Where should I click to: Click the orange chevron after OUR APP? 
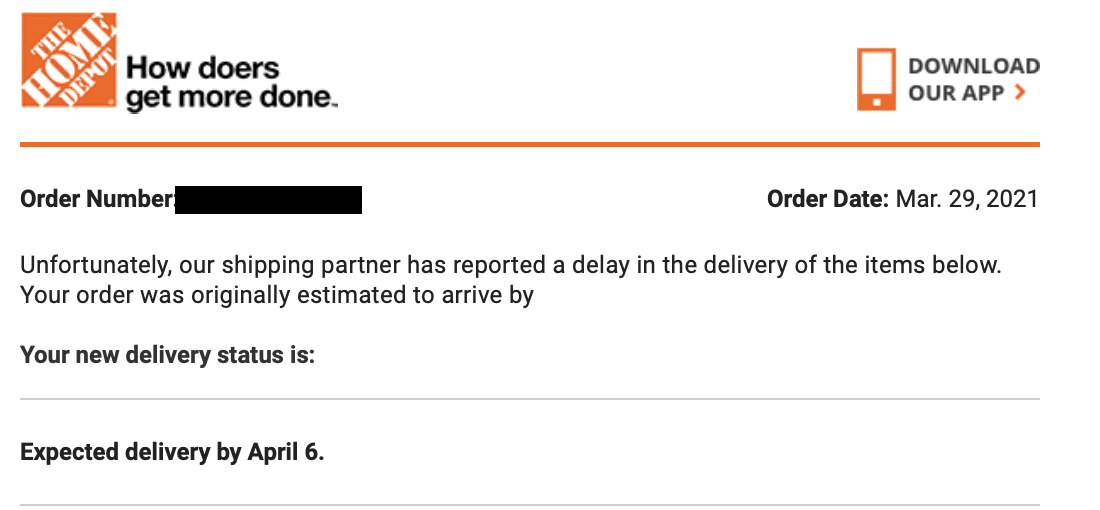point(1021,93)
